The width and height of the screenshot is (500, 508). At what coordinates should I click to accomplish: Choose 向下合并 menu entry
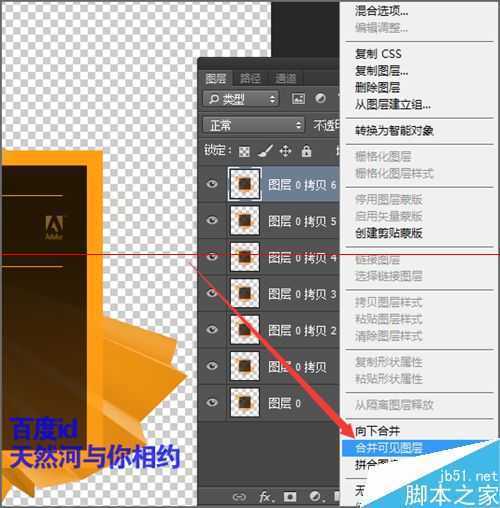(377, 431)
